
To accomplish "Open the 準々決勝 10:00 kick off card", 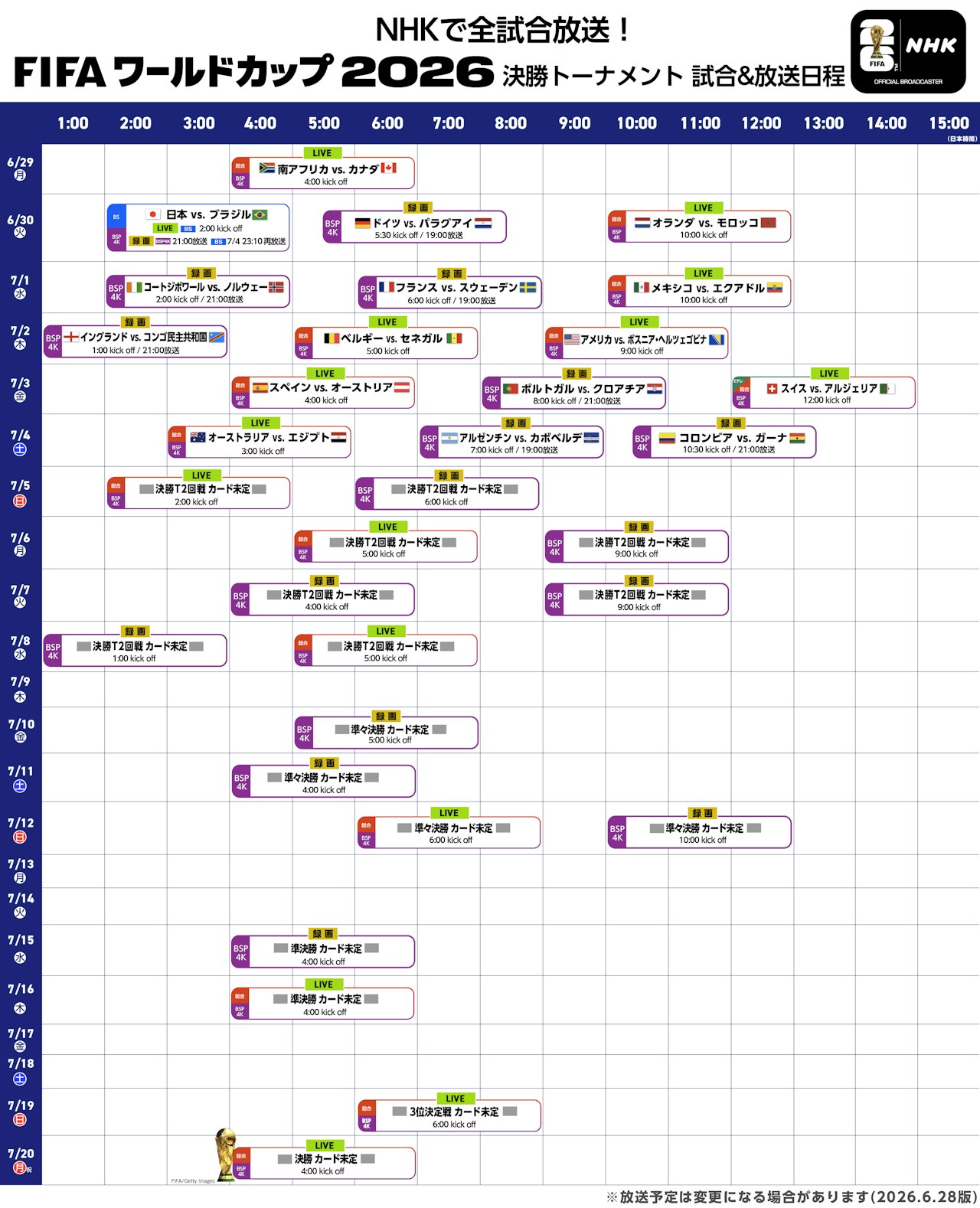I will [699, 832].
